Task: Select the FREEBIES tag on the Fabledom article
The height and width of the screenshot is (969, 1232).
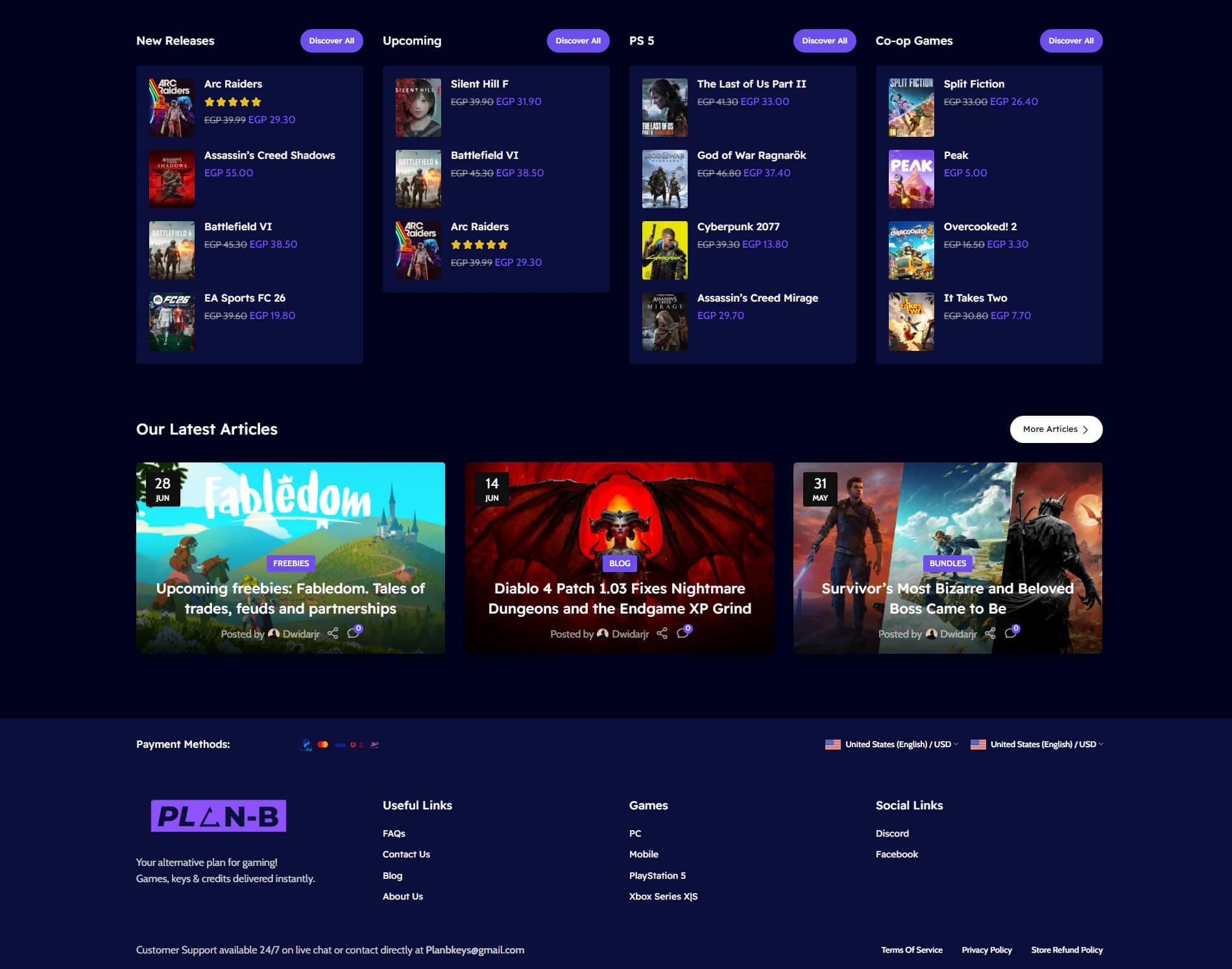Action: (x=291, y=563)
